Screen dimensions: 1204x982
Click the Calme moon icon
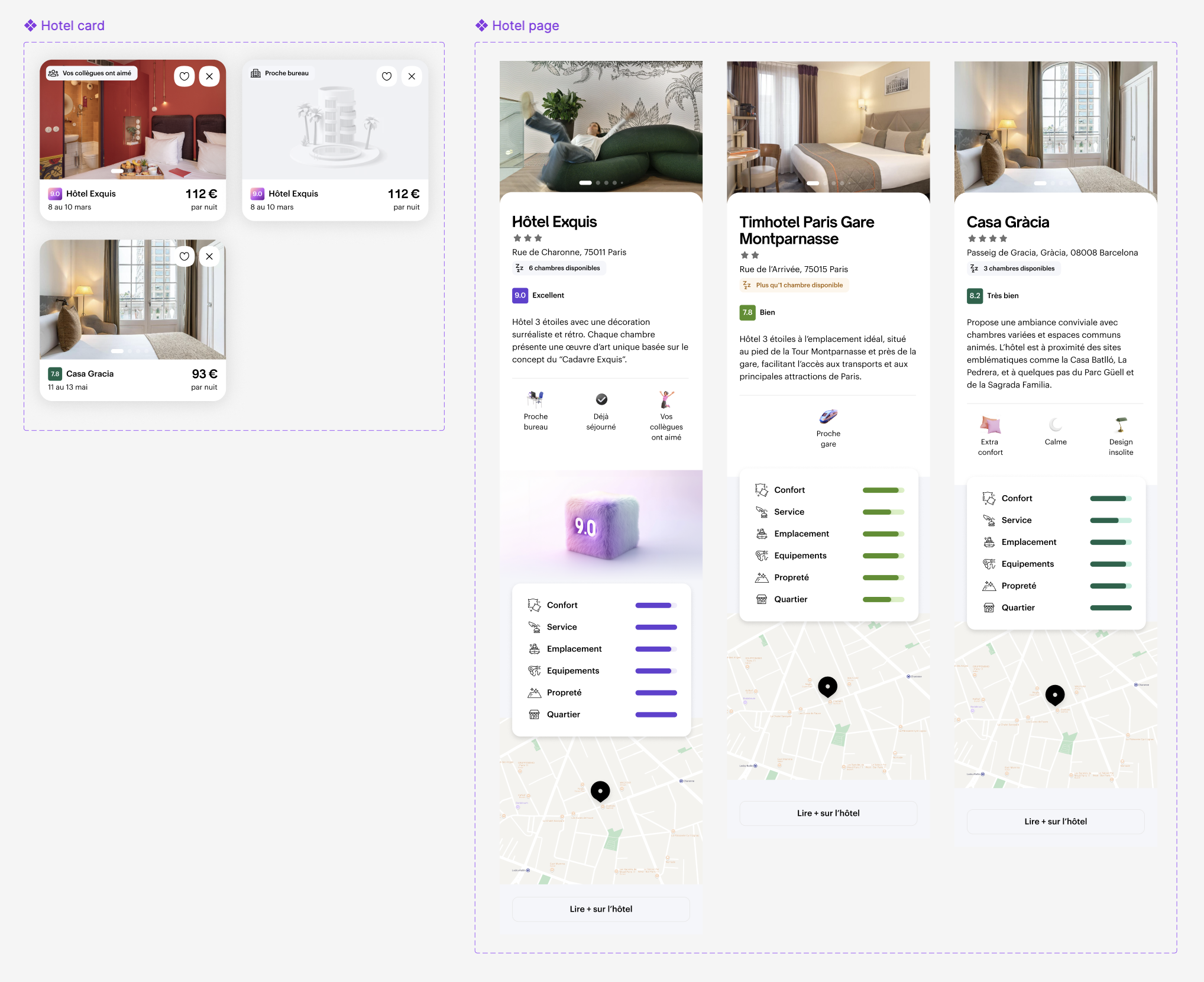click(1056, 425)
